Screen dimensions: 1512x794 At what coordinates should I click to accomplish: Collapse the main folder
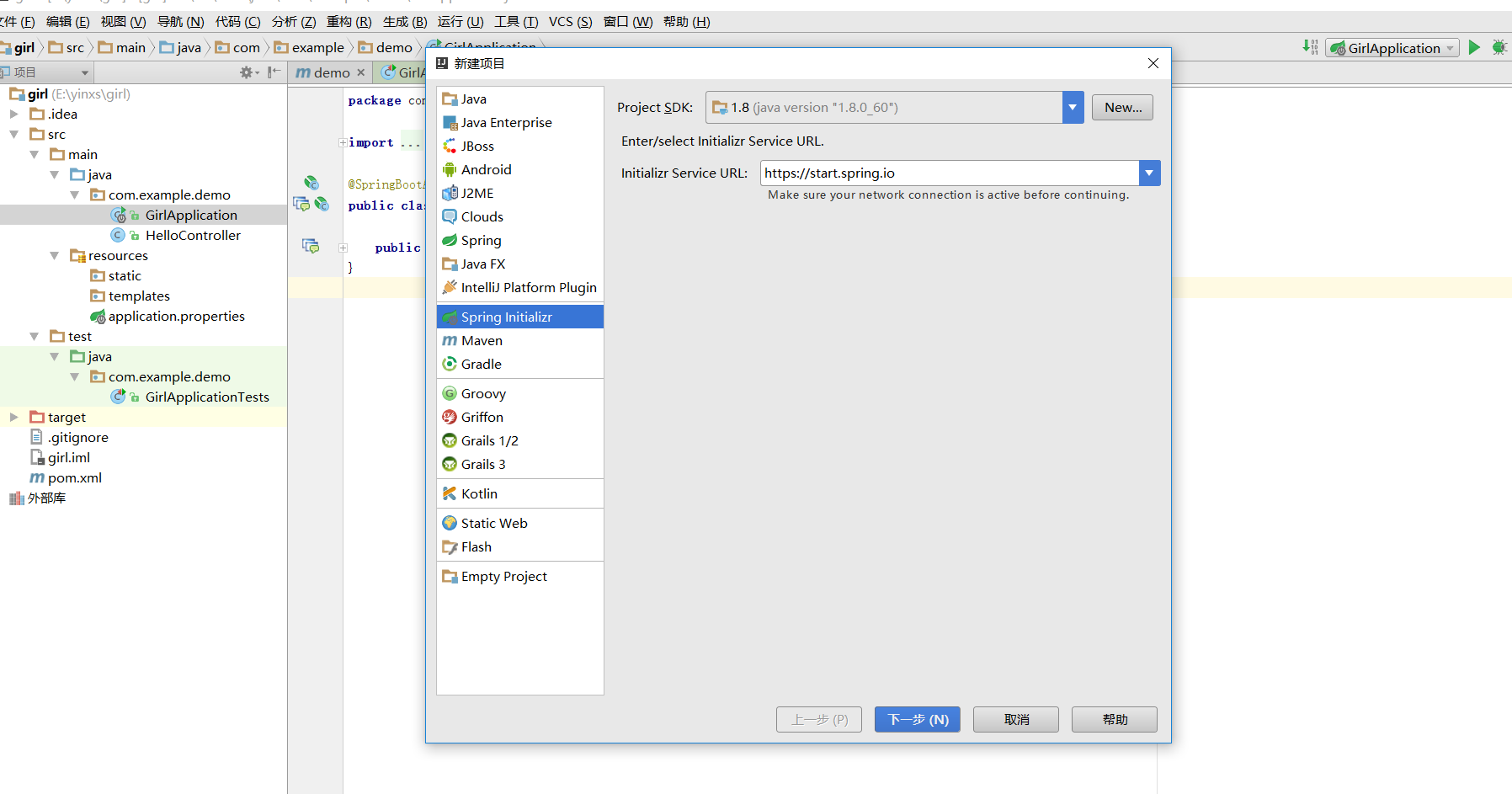[34, 155]
